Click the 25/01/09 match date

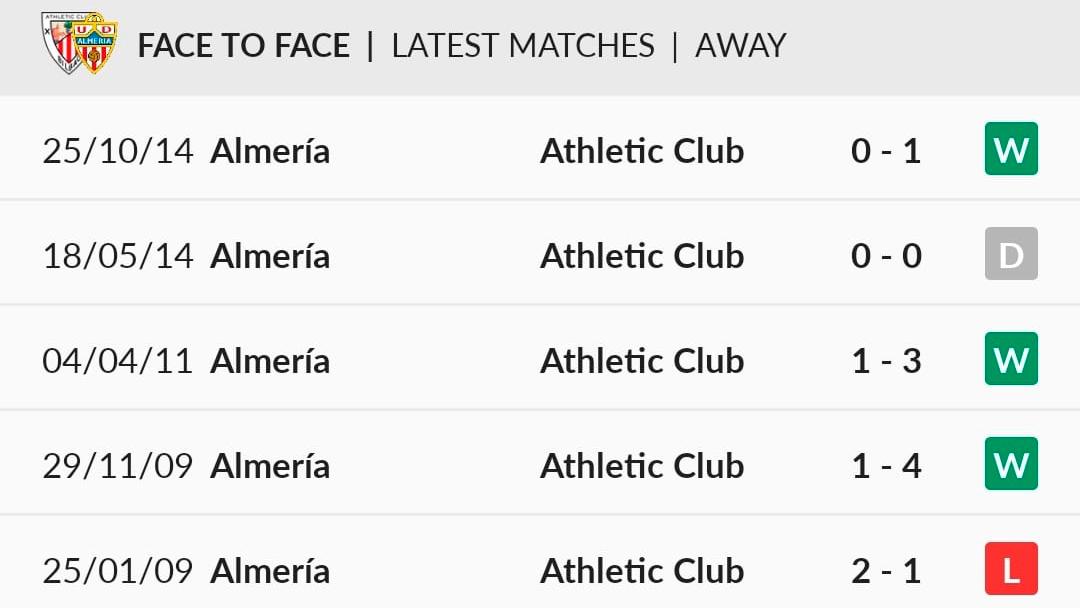pyautogui.click(x=117, y=571)
